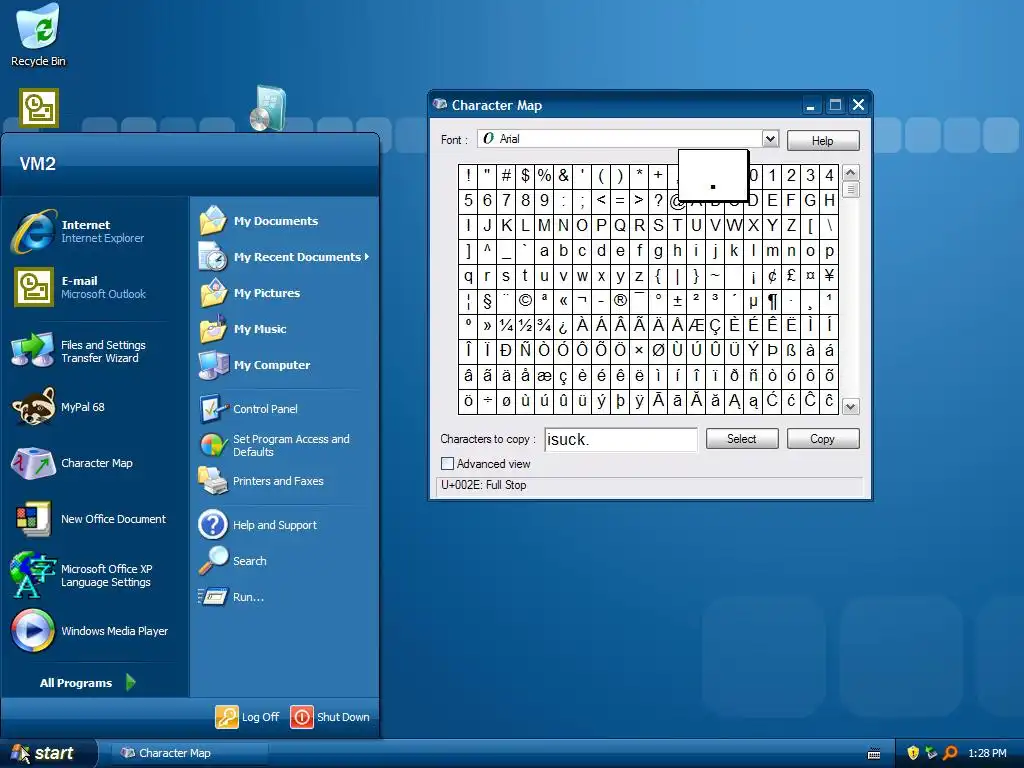1024x768 pixels.
Task: Select the ½ fraction character
Action: [525, 325]
